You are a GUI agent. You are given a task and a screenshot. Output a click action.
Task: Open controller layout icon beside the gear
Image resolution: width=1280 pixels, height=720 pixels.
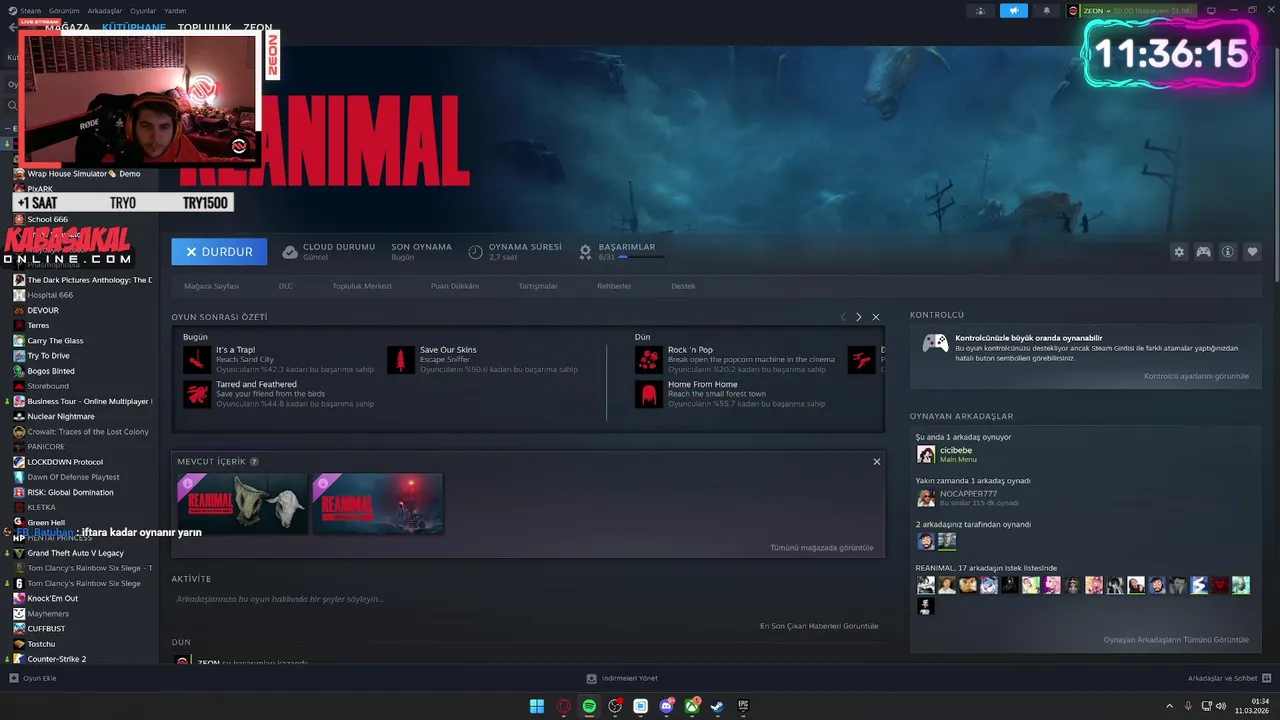[1203, 252]
